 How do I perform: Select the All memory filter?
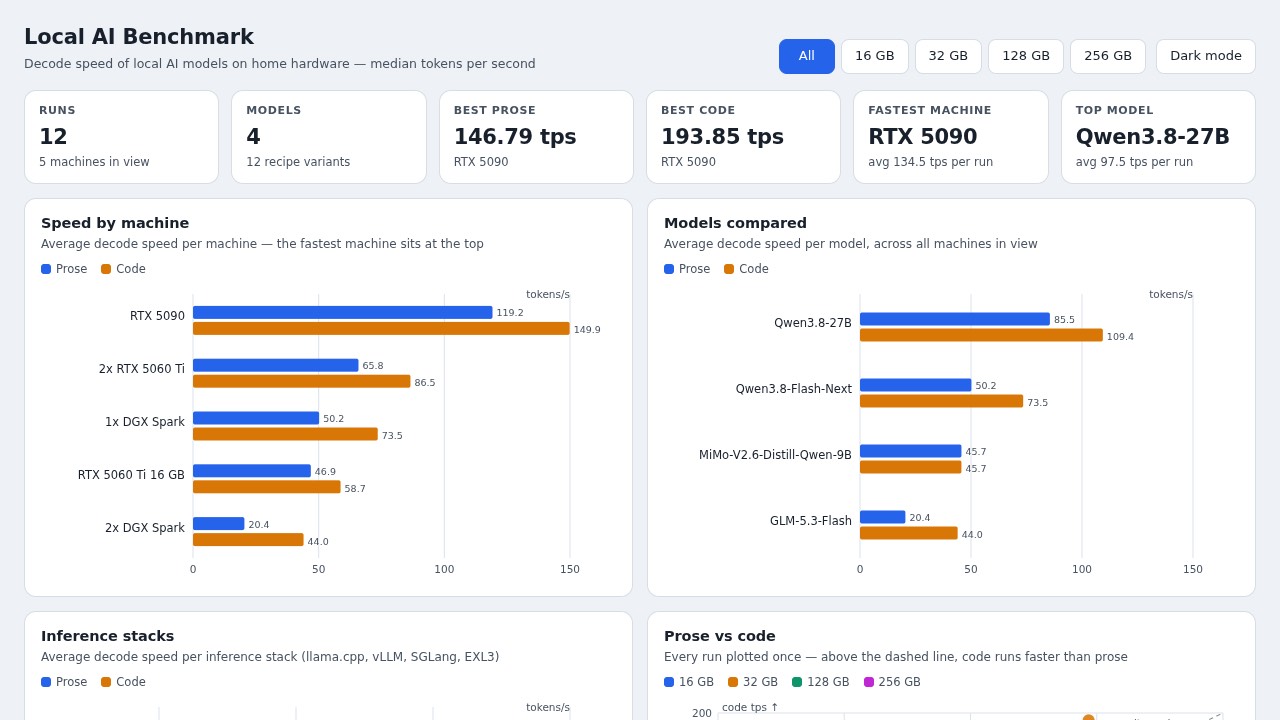[x=806, y=56]
